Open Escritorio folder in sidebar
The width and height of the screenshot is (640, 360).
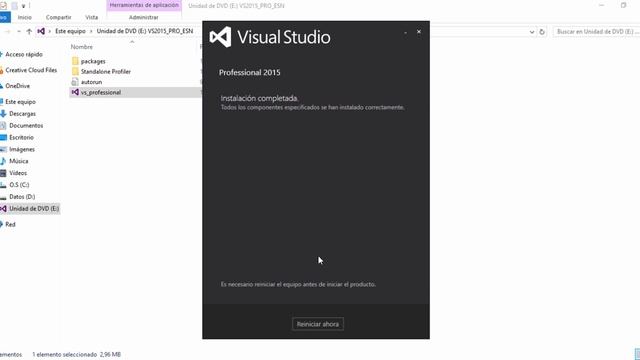(x=21, y=138)
